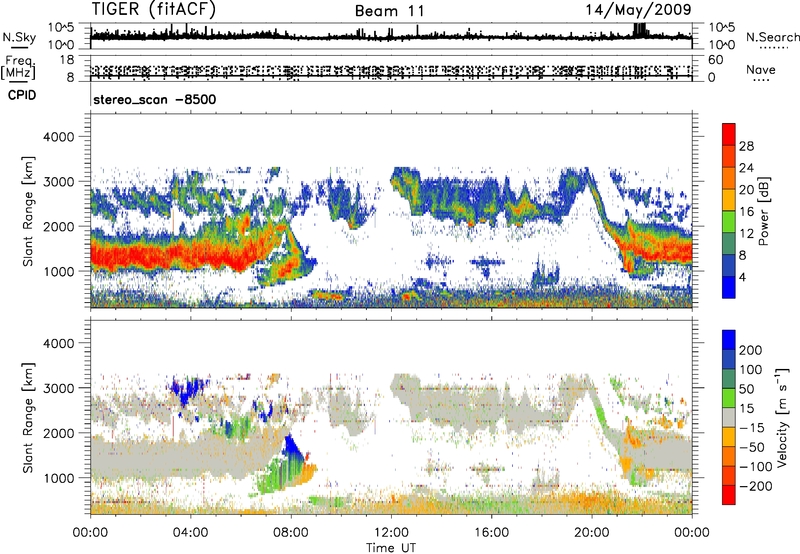Select the light green segment of Power colorbar
The image size is (800, 554).
tap(729, 222)
